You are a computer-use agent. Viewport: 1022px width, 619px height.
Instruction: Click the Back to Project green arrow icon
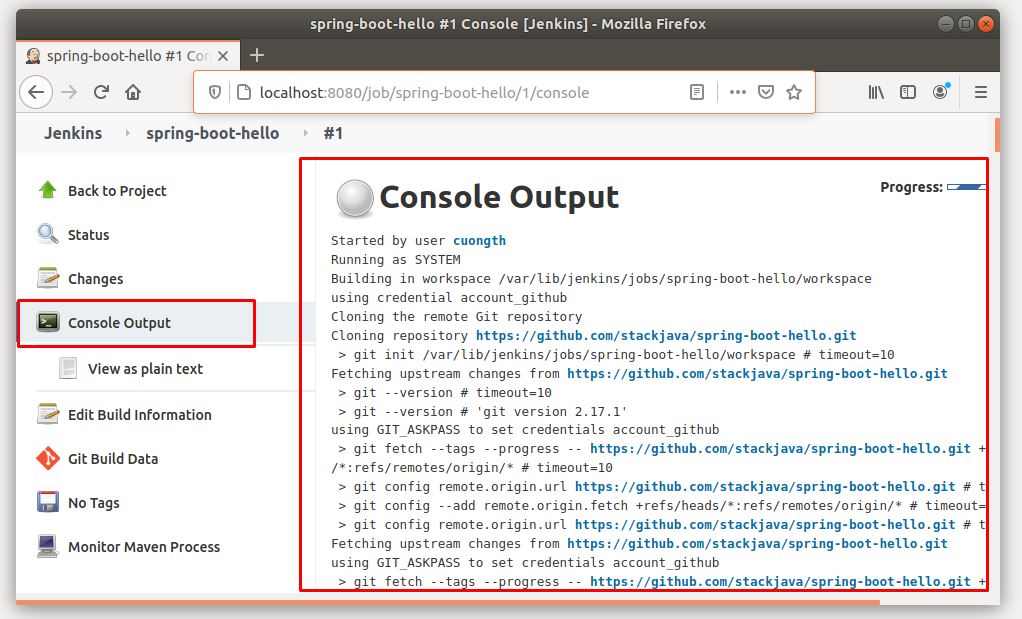(x=48, y=190)
